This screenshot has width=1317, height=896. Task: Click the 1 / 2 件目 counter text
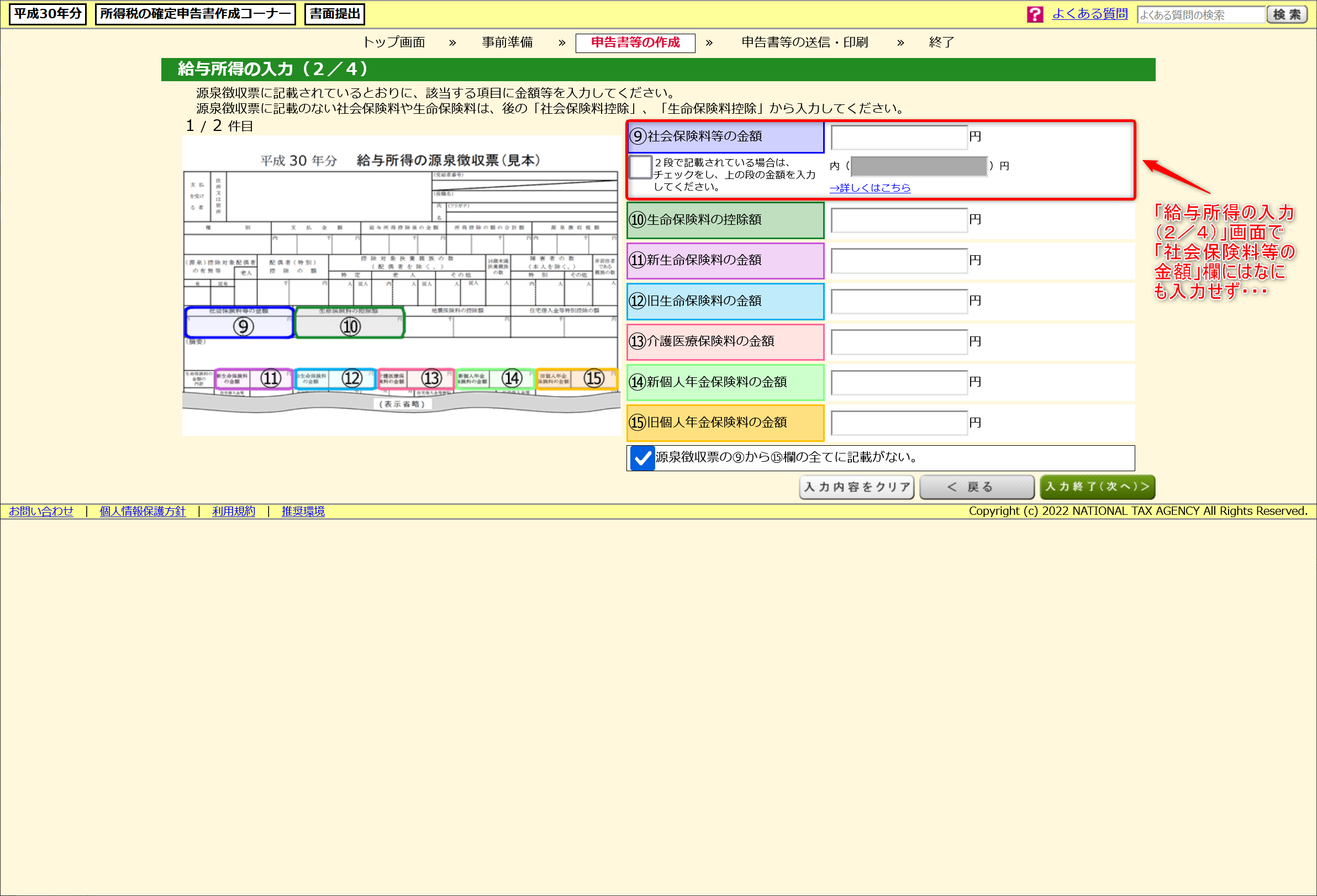click(219, 126)
